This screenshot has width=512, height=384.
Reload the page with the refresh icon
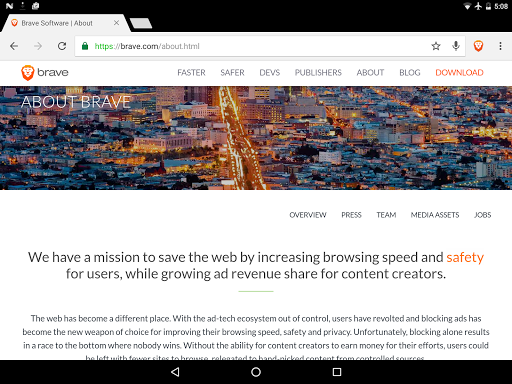tap(62, 46)
